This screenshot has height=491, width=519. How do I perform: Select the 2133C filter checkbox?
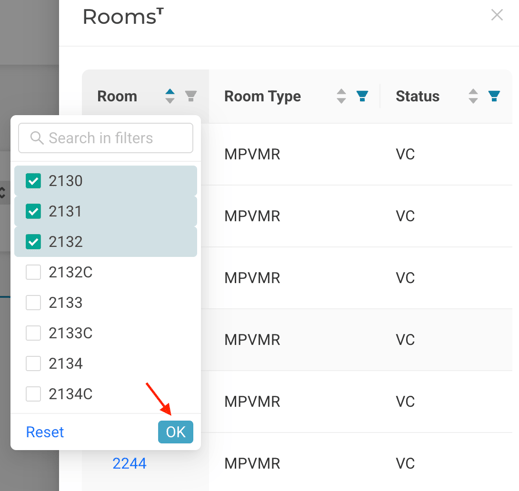(33, 333)
